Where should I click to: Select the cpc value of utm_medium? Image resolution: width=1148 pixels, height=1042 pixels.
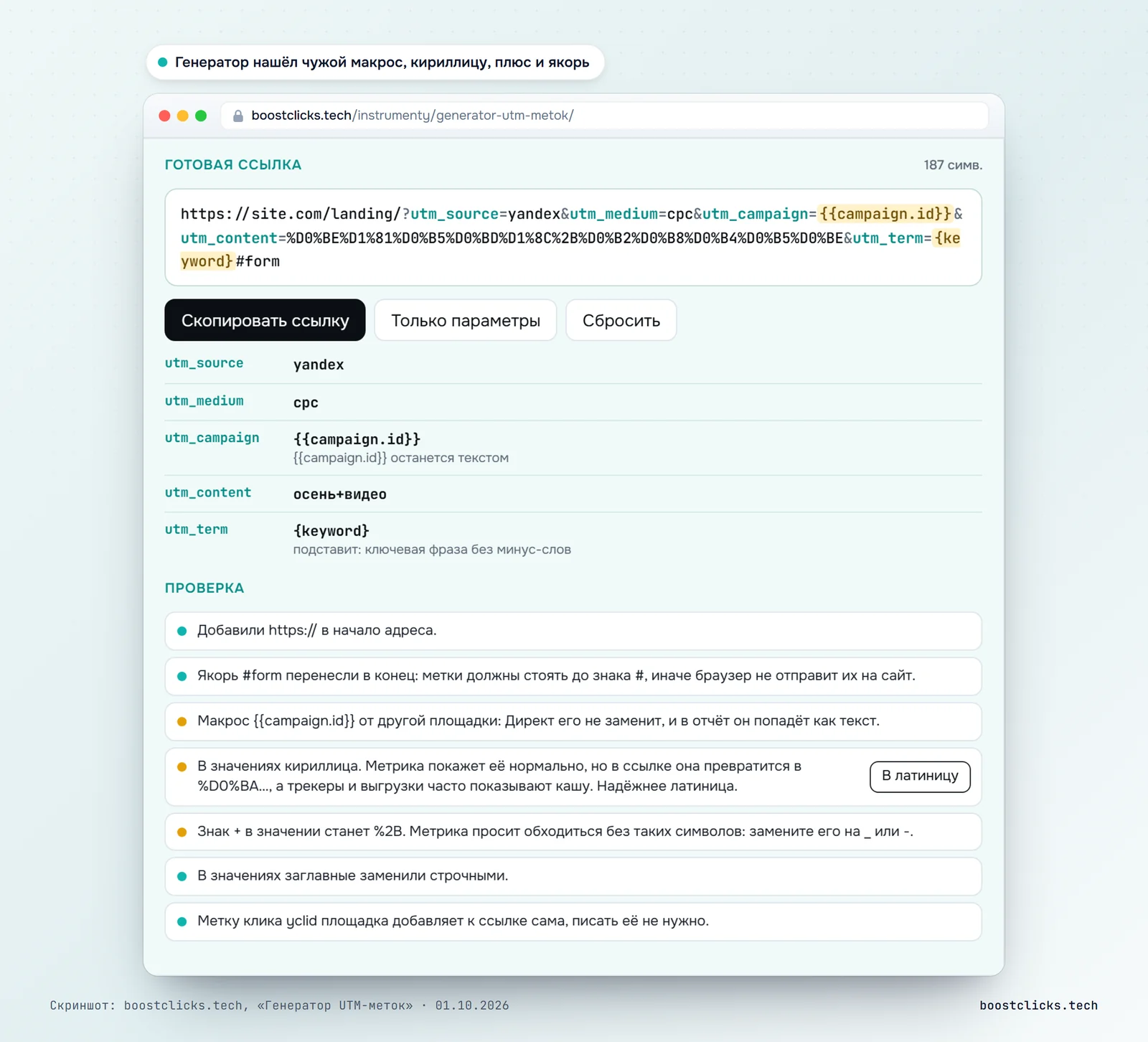click(306, 403)
